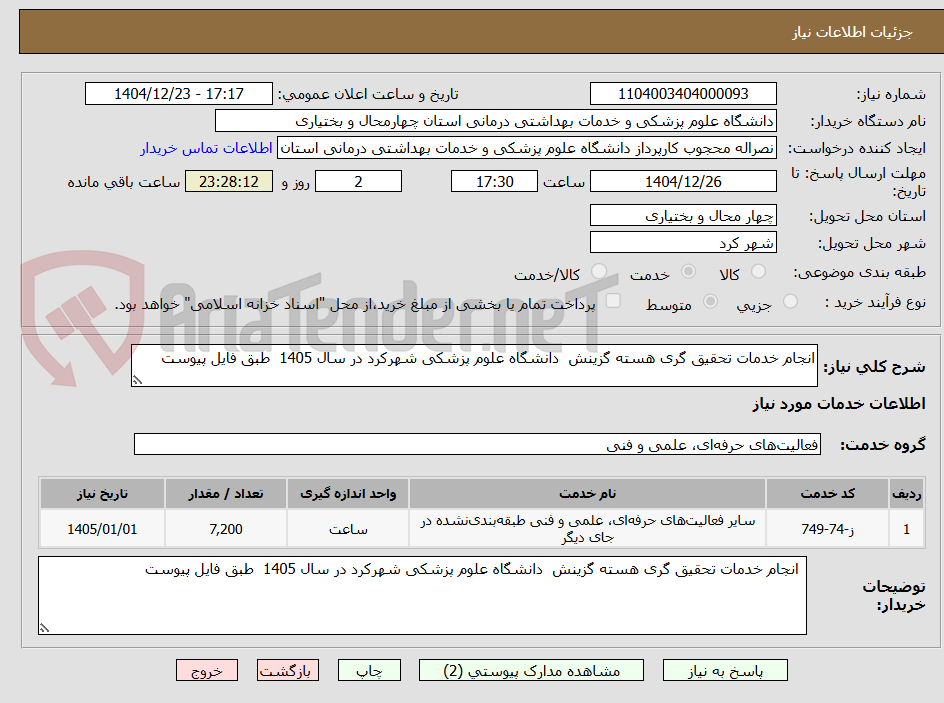This screenshot has height=703, width=944.
Task: Click the service group field 'فعالیت‌های حرفه‌ای، علمی و فنی'
Action: (x=477, y=444)
